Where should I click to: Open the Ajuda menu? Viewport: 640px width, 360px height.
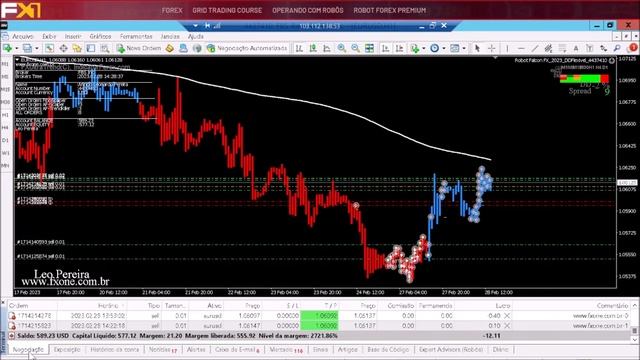point(196,36)
